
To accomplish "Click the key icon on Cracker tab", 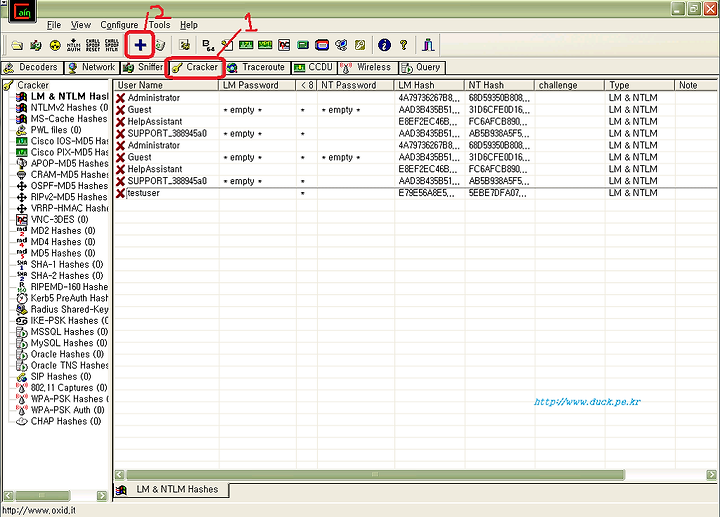I will (x=177, y=68).
